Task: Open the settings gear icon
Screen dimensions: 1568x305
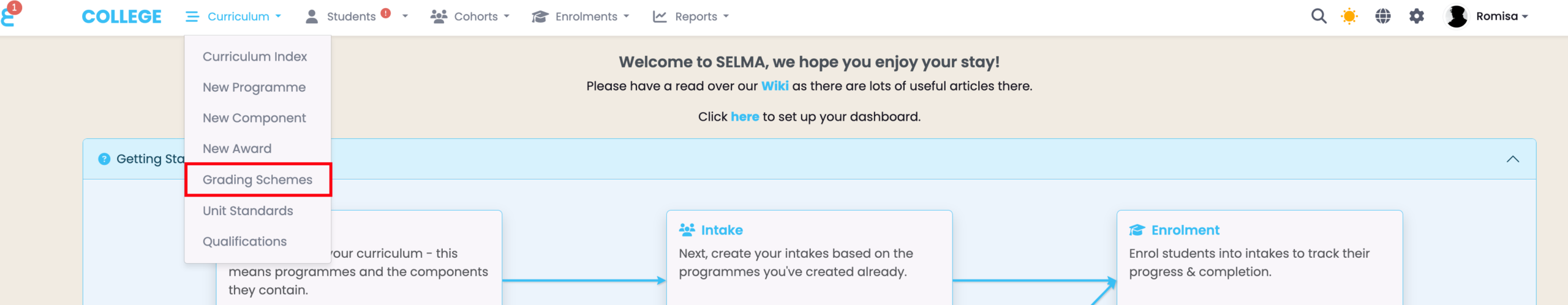Action: tap(1417, 17)
